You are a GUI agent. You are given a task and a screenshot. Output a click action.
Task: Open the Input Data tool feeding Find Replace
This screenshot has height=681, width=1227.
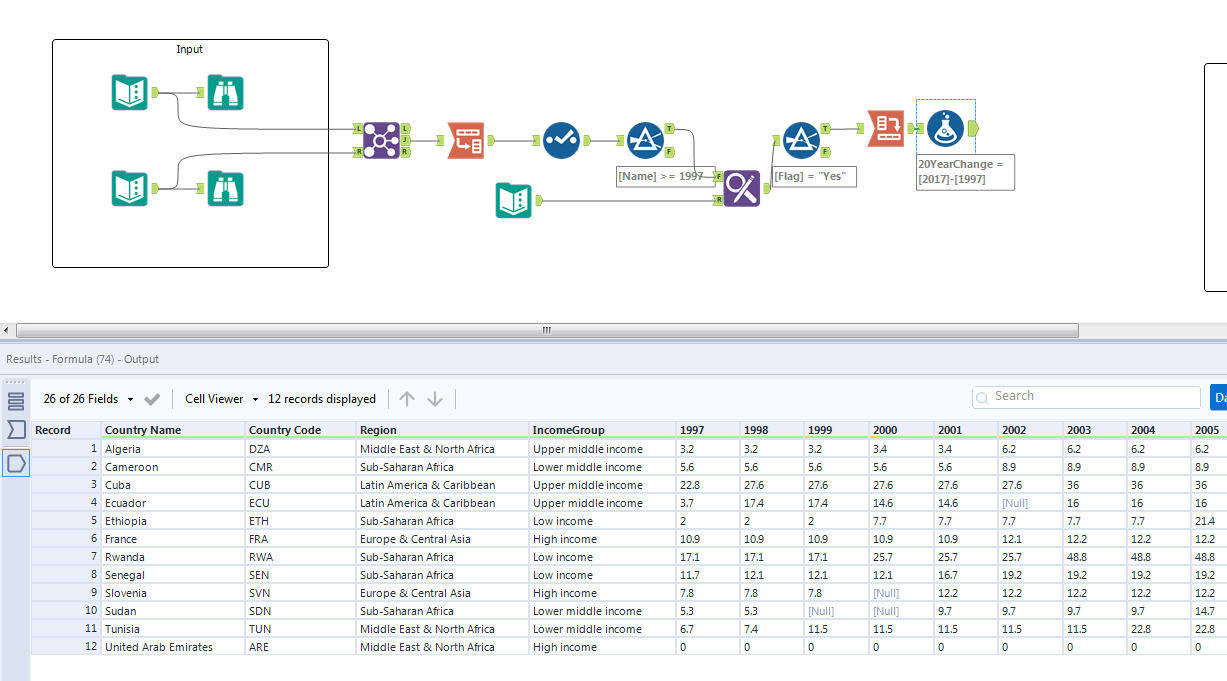[x=512, y=199]
